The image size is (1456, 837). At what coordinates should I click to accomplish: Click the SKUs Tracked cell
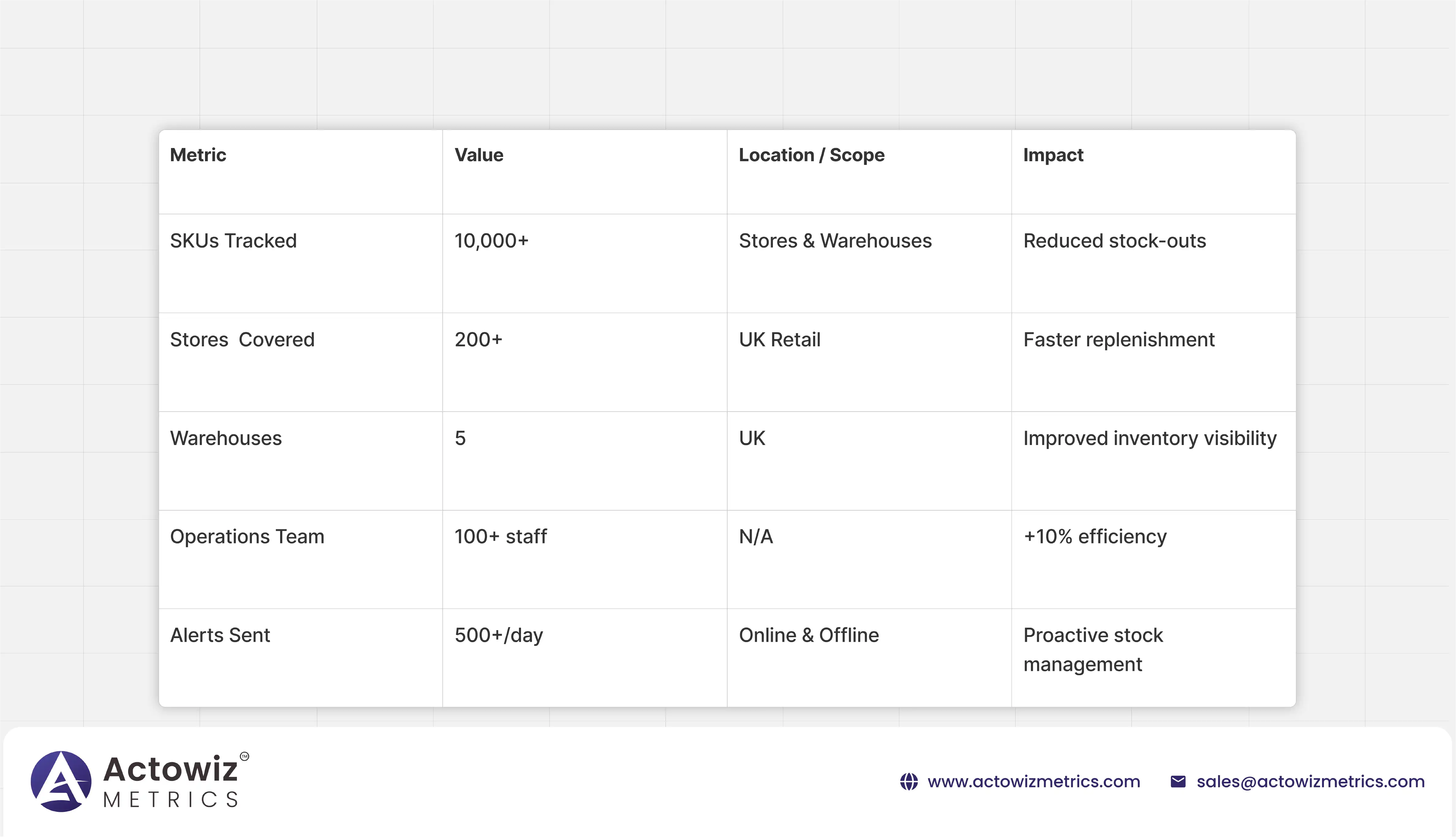[x=234, y=241]
